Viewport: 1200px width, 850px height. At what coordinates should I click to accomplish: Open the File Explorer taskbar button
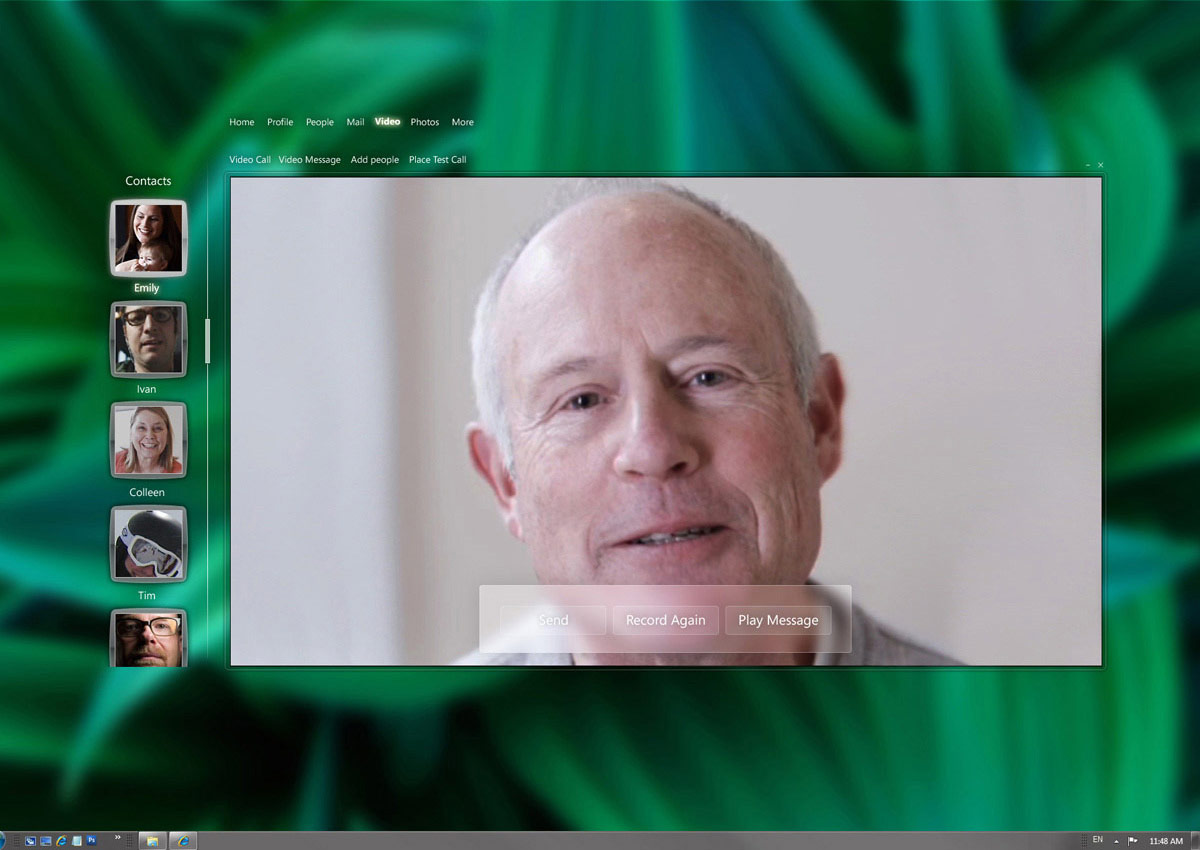152,841
